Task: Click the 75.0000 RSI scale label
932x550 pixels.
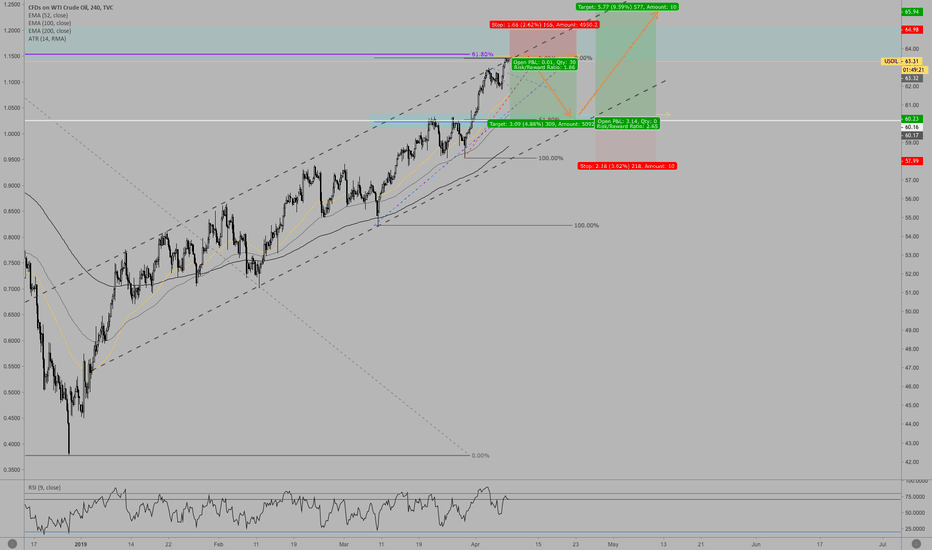Action: coord(916,496)
